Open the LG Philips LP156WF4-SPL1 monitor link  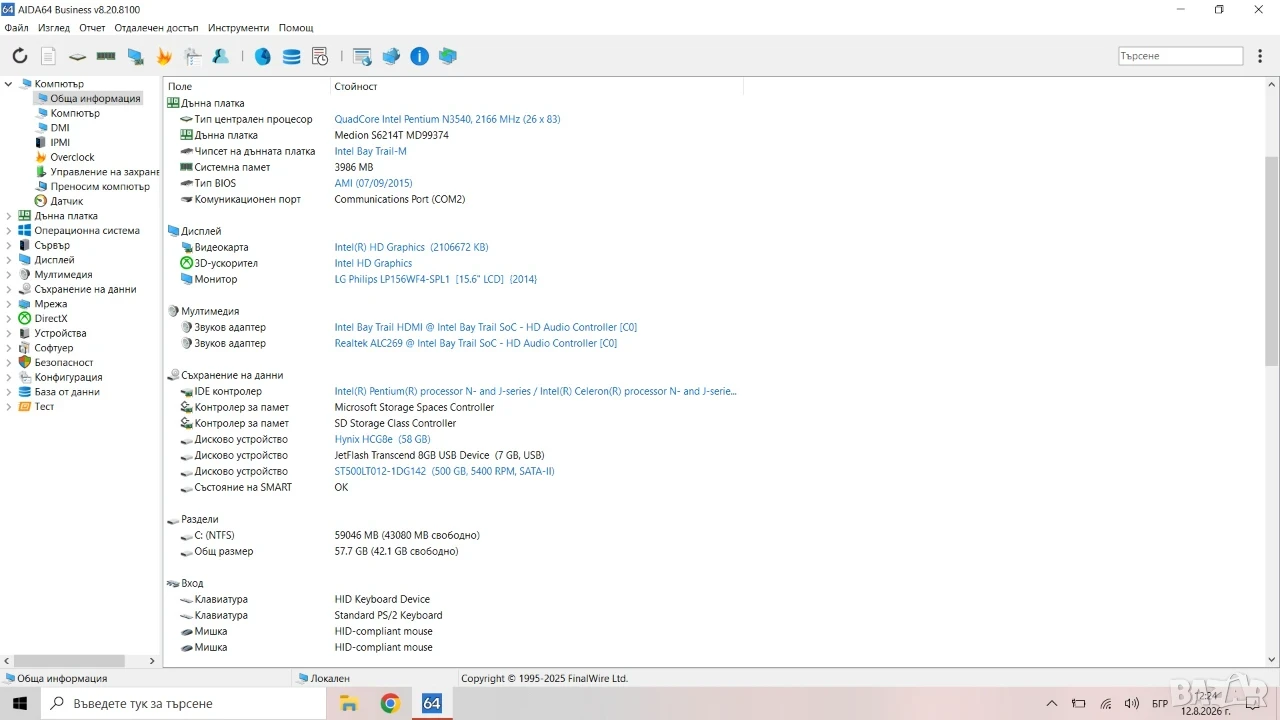(435, 279)
